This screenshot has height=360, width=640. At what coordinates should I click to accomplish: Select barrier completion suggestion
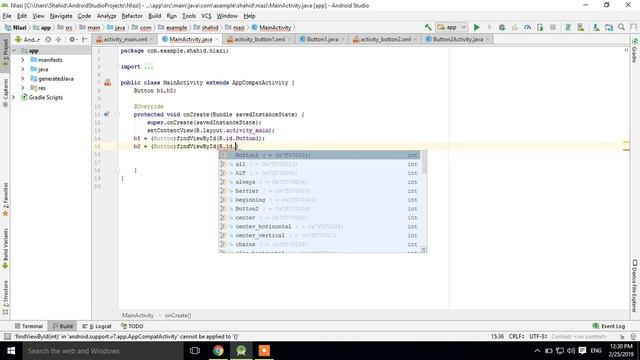320,191
